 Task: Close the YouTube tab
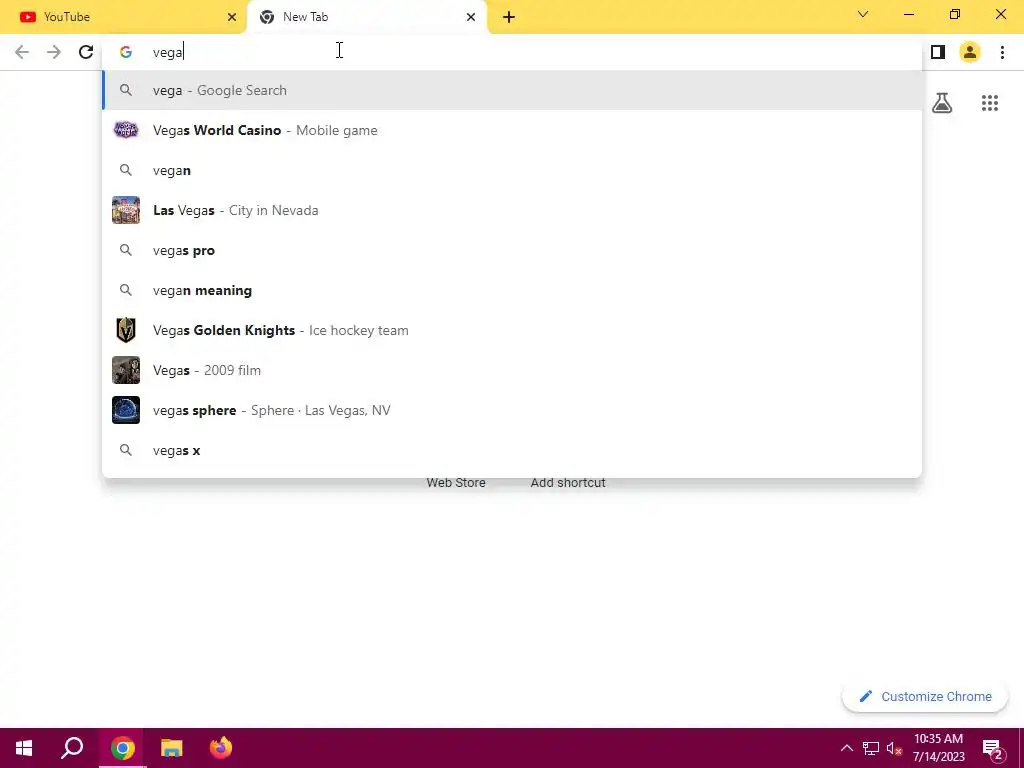[232, 17]
